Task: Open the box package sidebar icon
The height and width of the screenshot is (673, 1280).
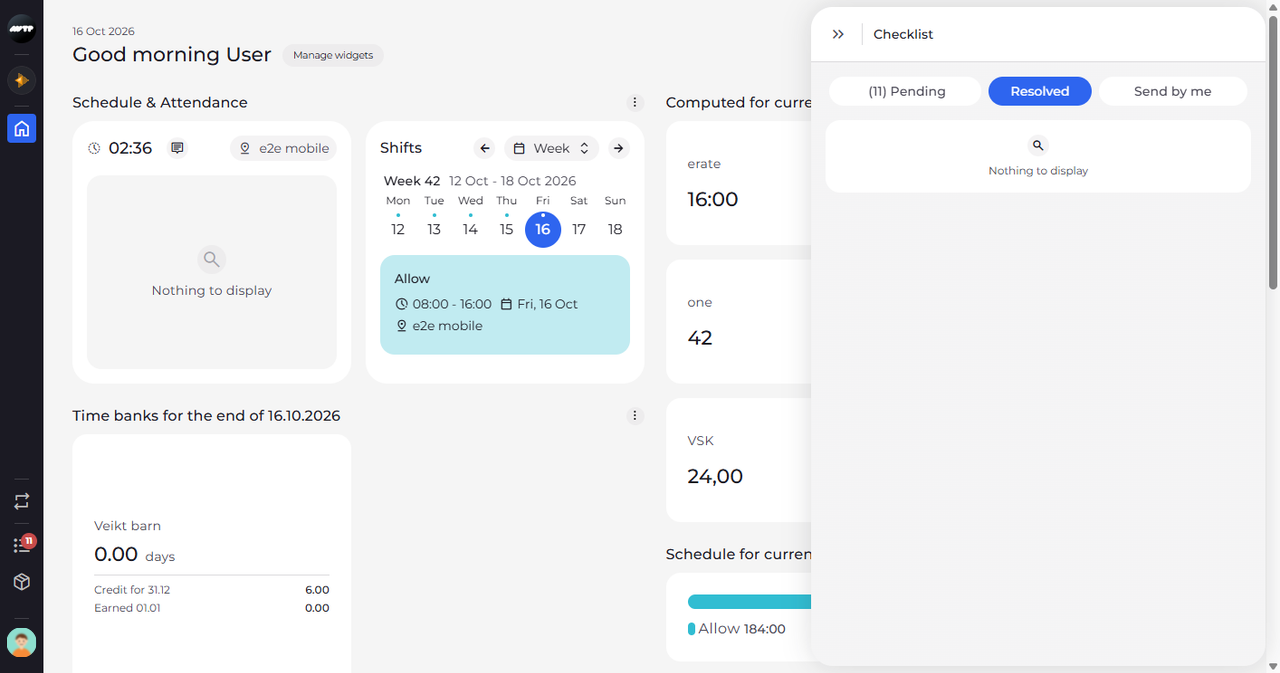Action: tap(22, 582)
